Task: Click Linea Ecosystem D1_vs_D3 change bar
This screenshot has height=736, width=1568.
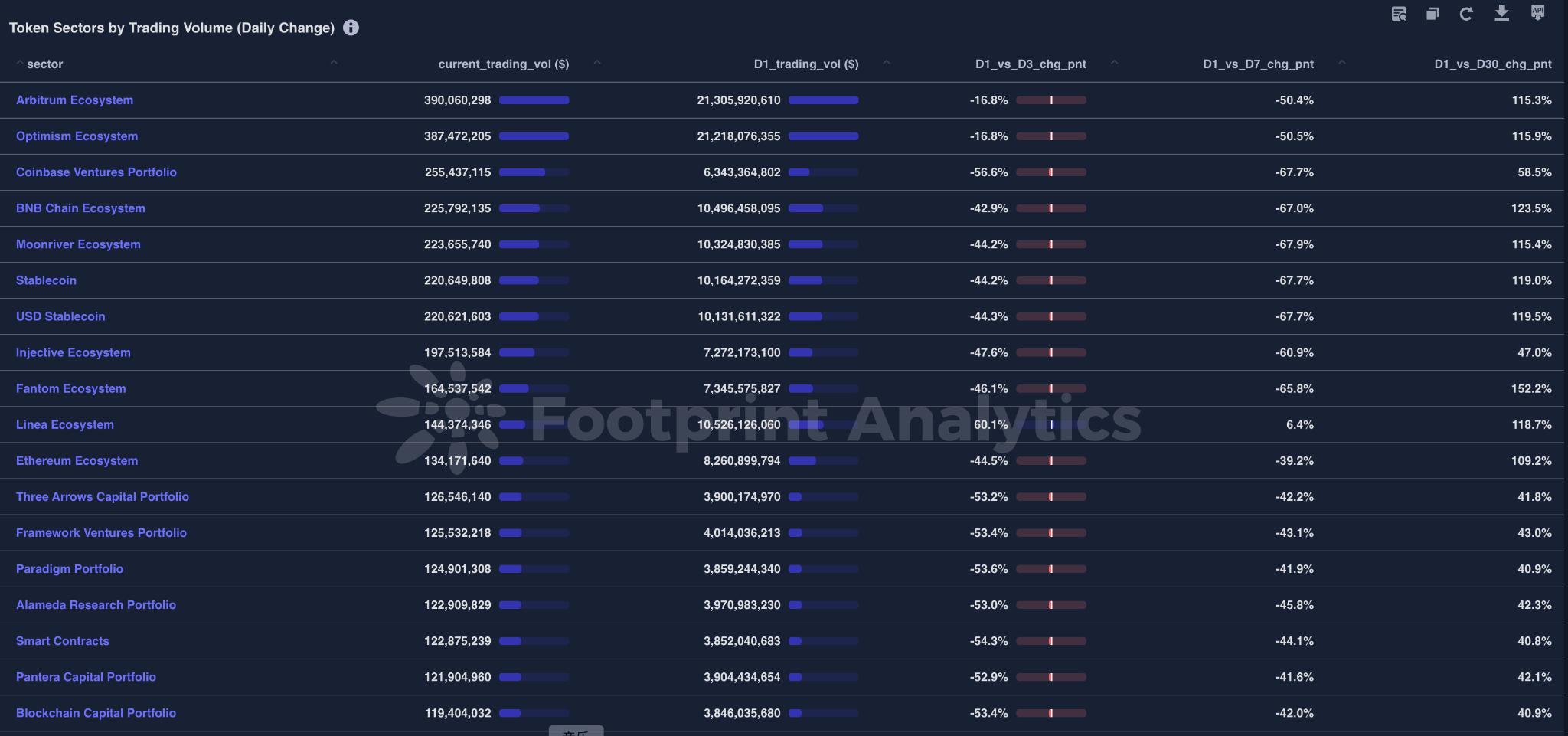Action: (1051, 424)
